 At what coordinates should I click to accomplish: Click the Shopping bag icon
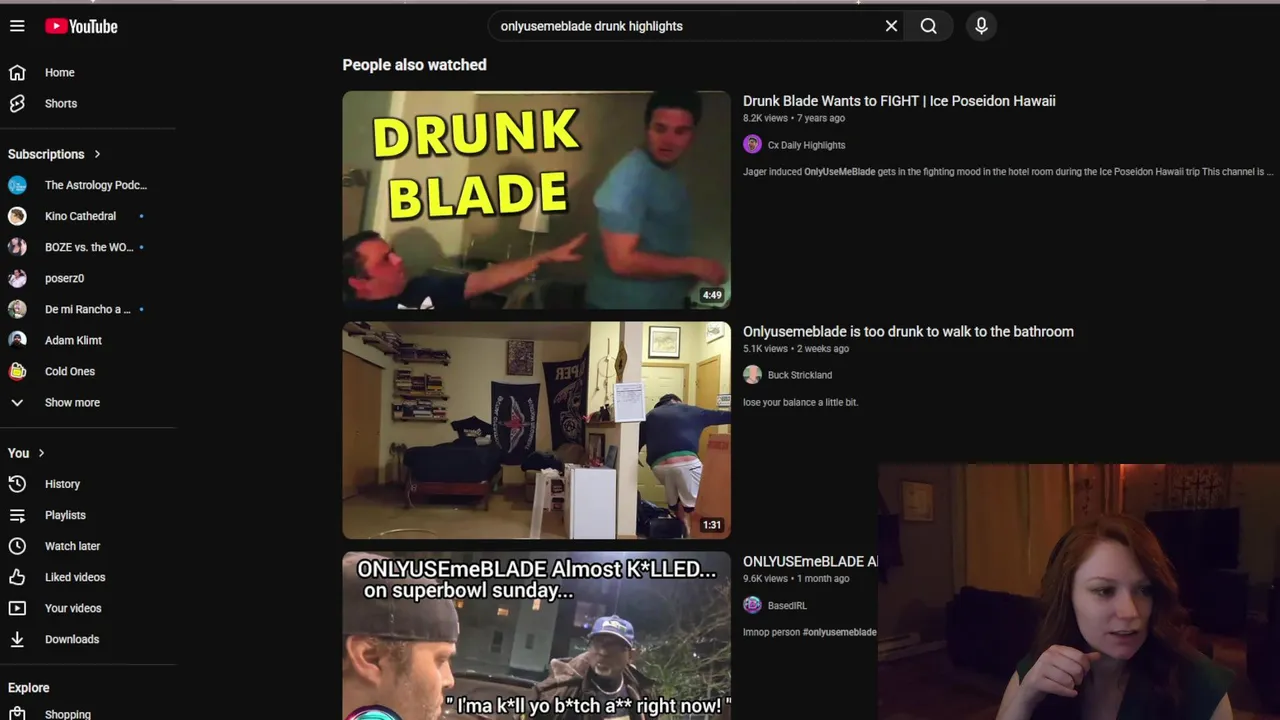tap(17, 713)
